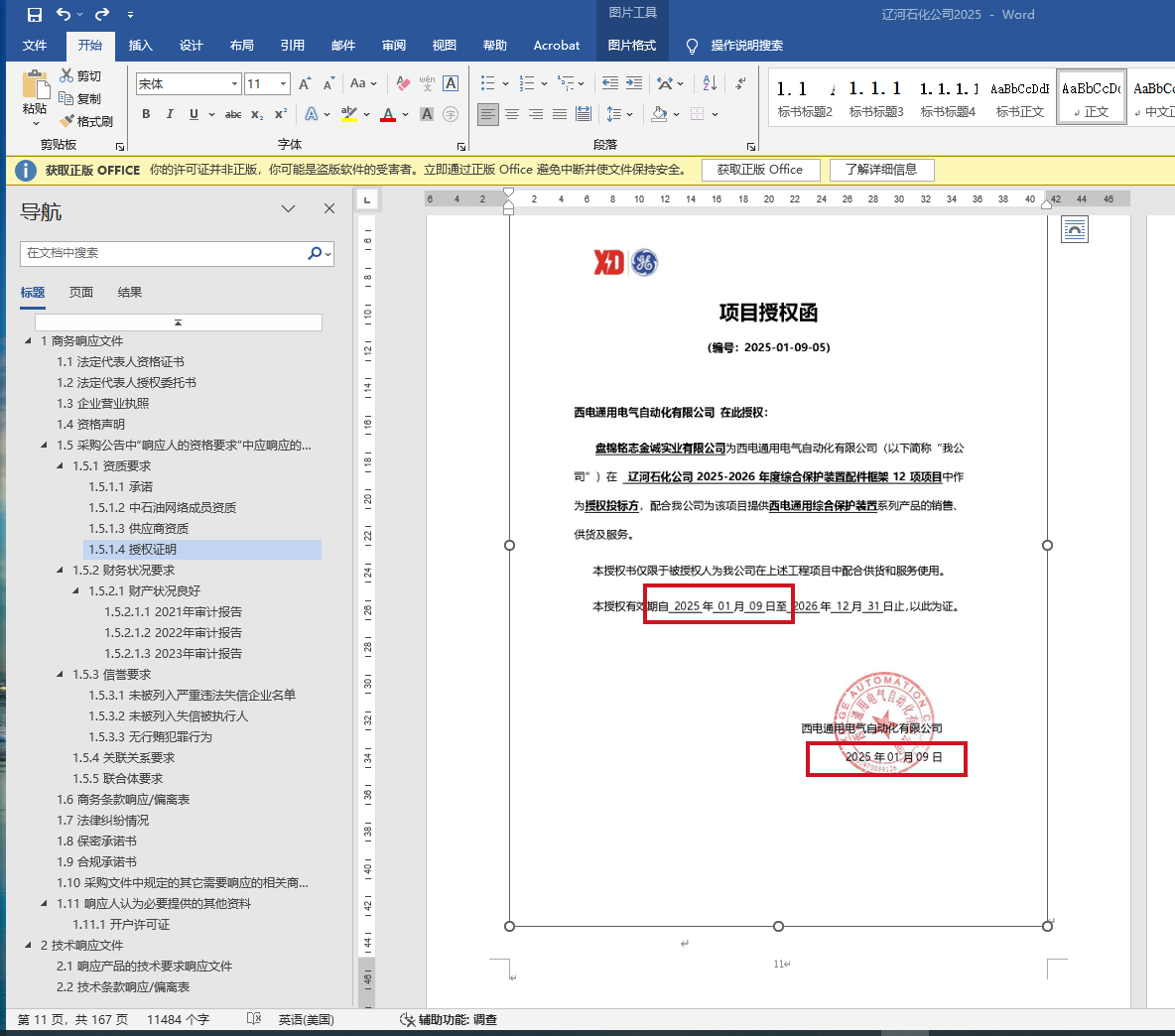
Task: Open numbered list options
Action: pyautogui.click(x=544, y=84)
